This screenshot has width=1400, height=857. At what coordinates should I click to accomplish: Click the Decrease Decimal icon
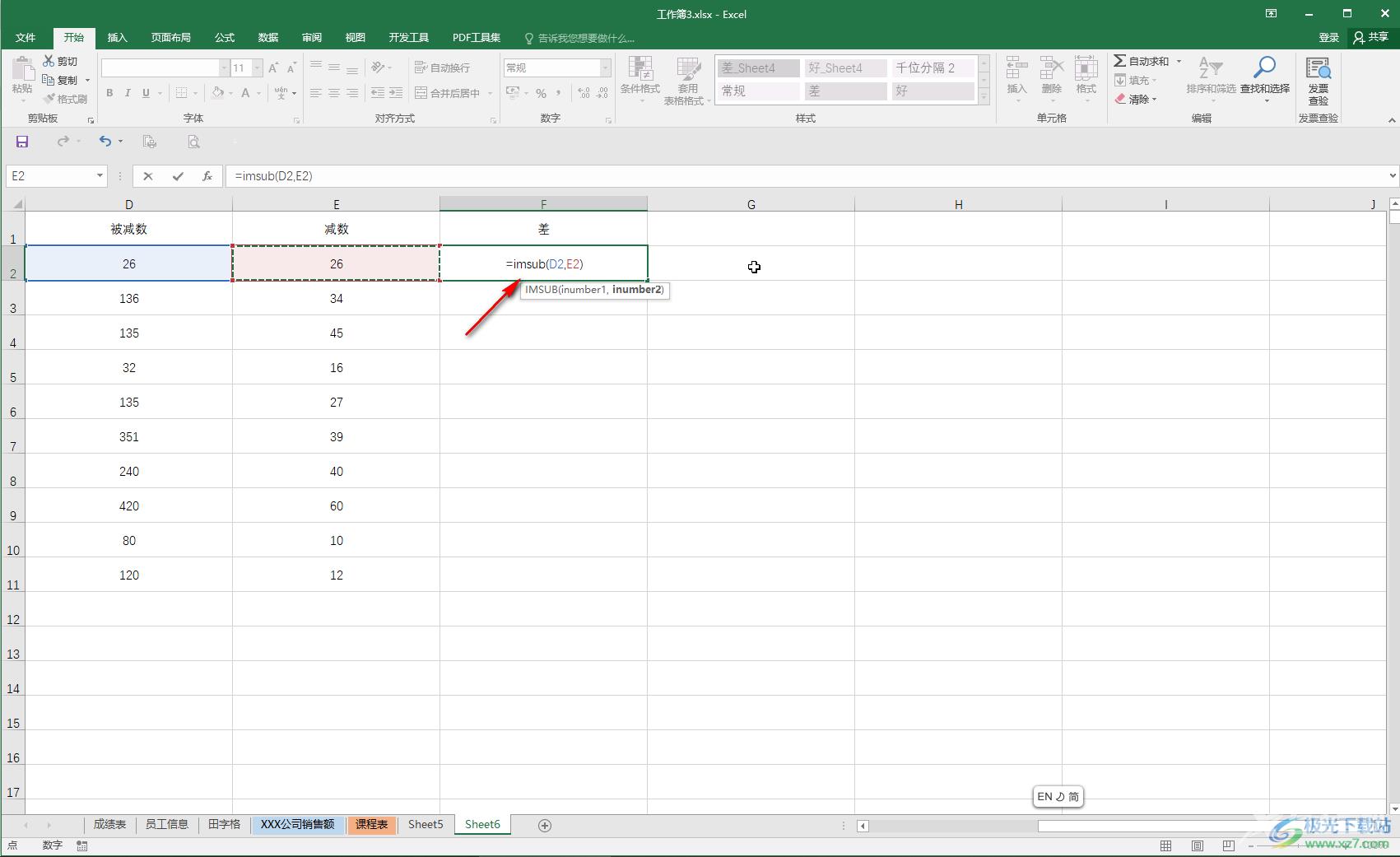[x=602, y=93]
